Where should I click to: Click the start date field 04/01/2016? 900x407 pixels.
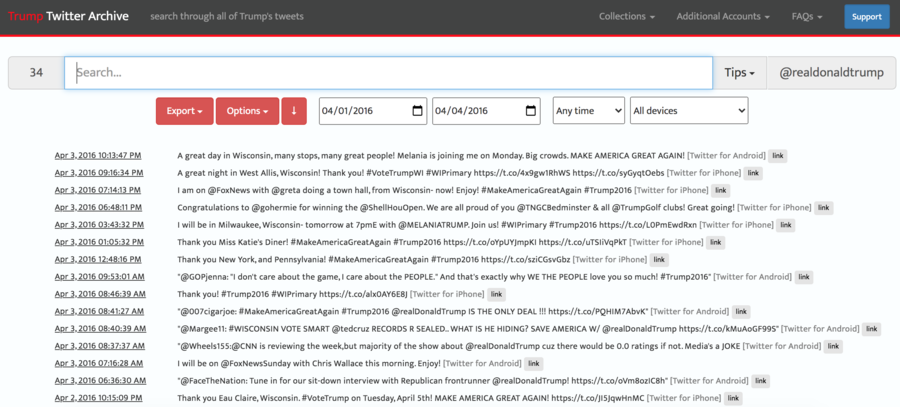pos(373,111)
